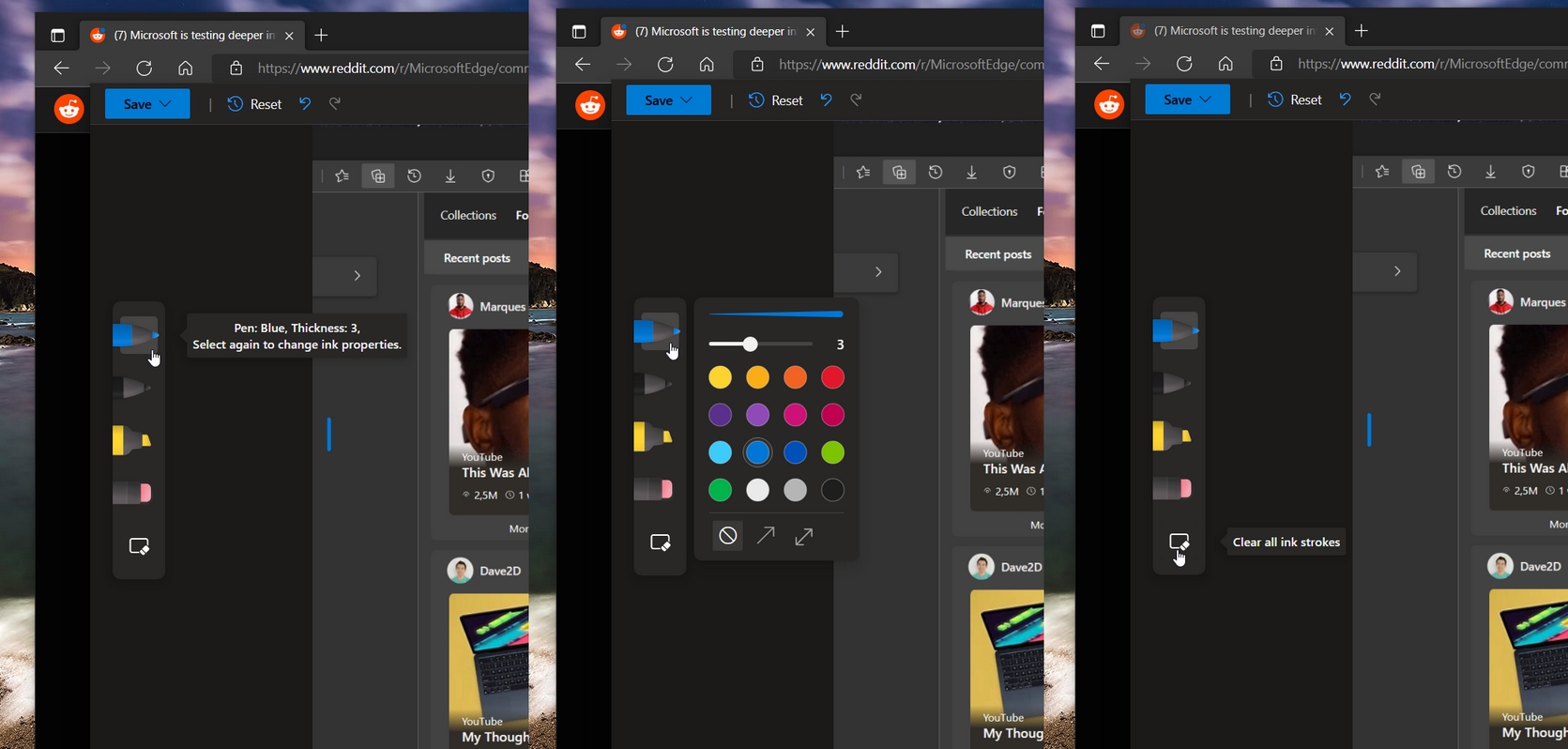The width and height of the screenshot is (1568, 749).
Task: Click the blue pen showing the thickness tooltip
Action: [x=137, y=334]
